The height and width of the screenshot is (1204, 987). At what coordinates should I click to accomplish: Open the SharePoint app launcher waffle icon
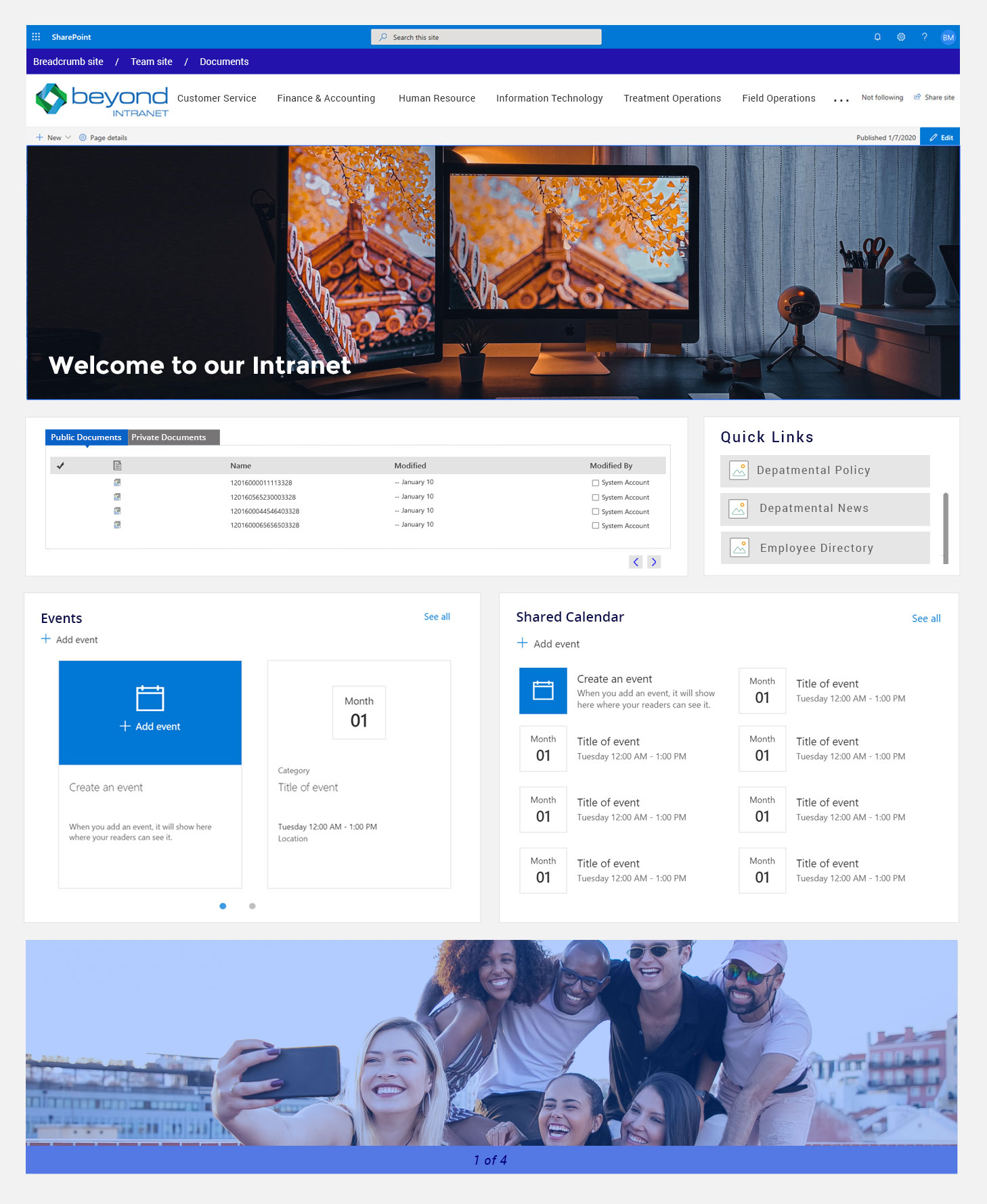coord(36,37)
